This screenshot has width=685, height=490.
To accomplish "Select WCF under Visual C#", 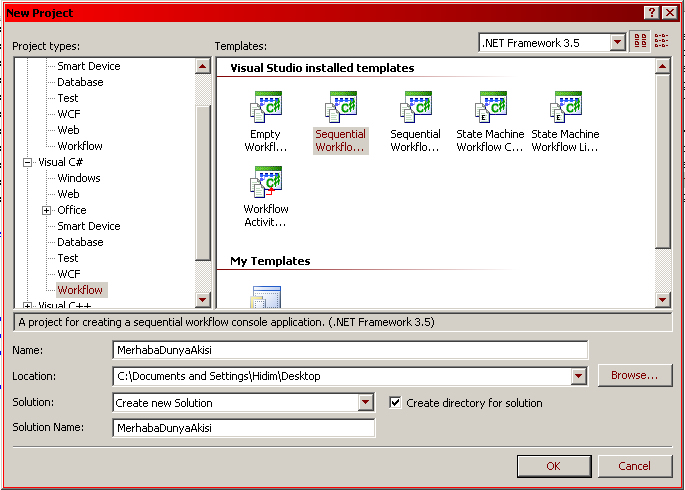I will [69, 274].
